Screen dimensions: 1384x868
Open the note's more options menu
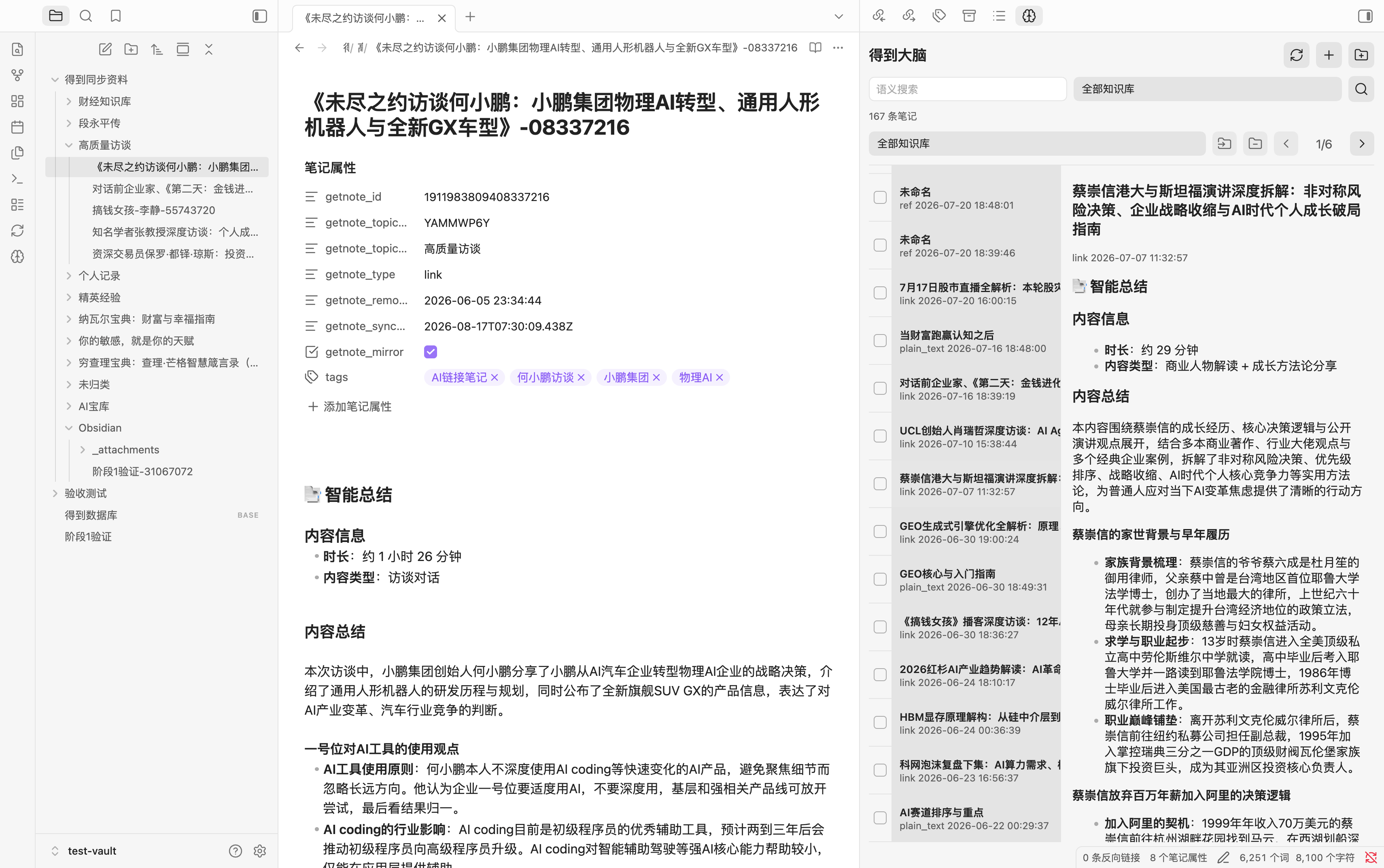pyautogui.click(x=838, y=48)
